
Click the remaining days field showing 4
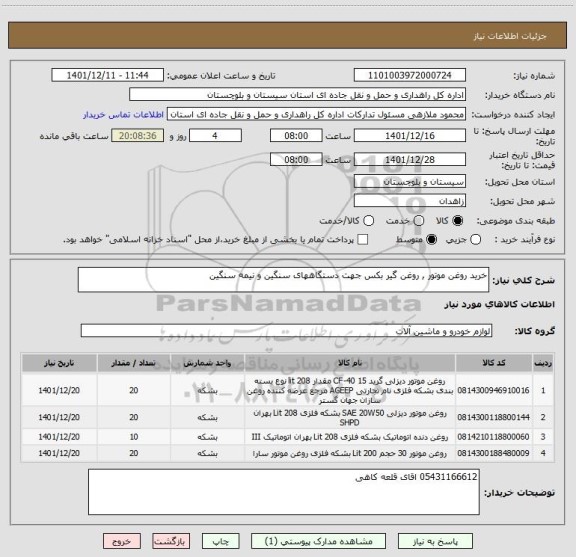coord(215,136)
